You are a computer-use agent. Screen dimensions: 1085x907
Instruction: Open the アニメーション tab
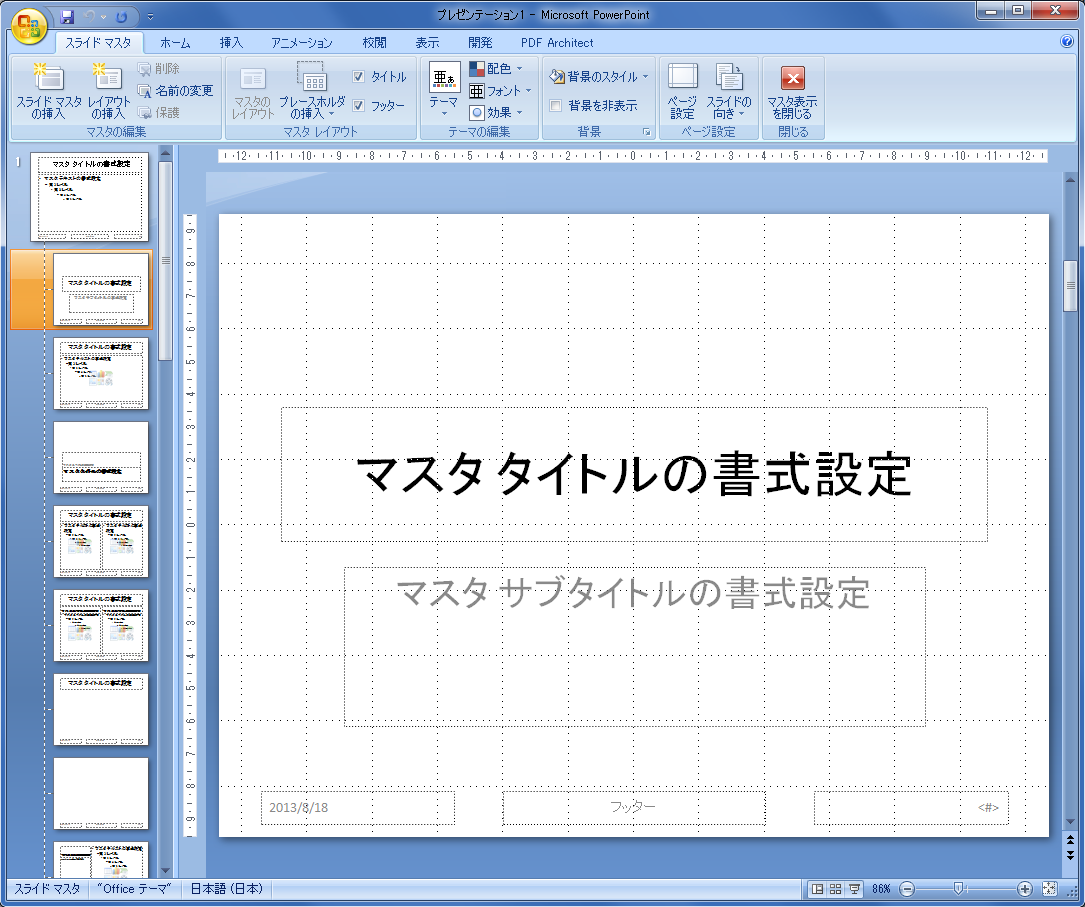(301, 43)
